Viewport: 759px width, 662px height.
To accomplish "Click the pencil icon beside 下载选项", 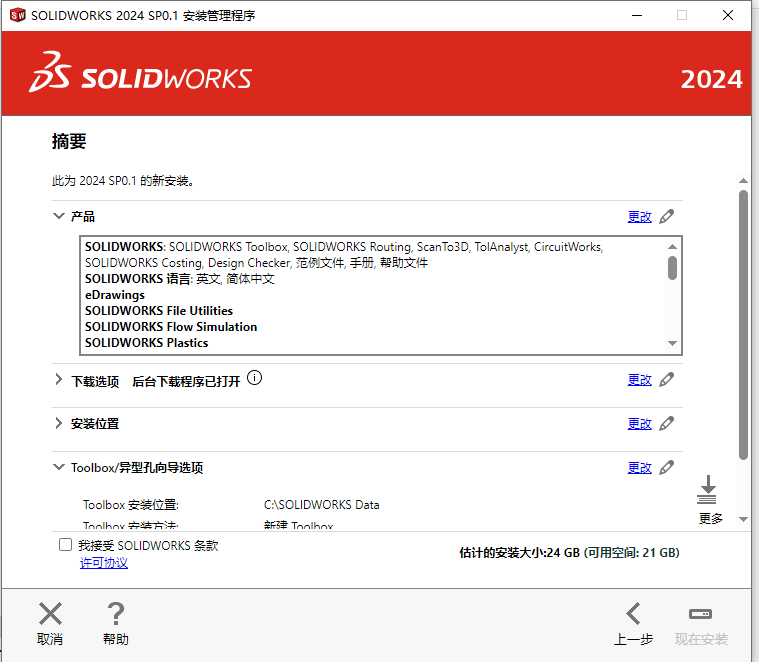I will coord(667,379).
